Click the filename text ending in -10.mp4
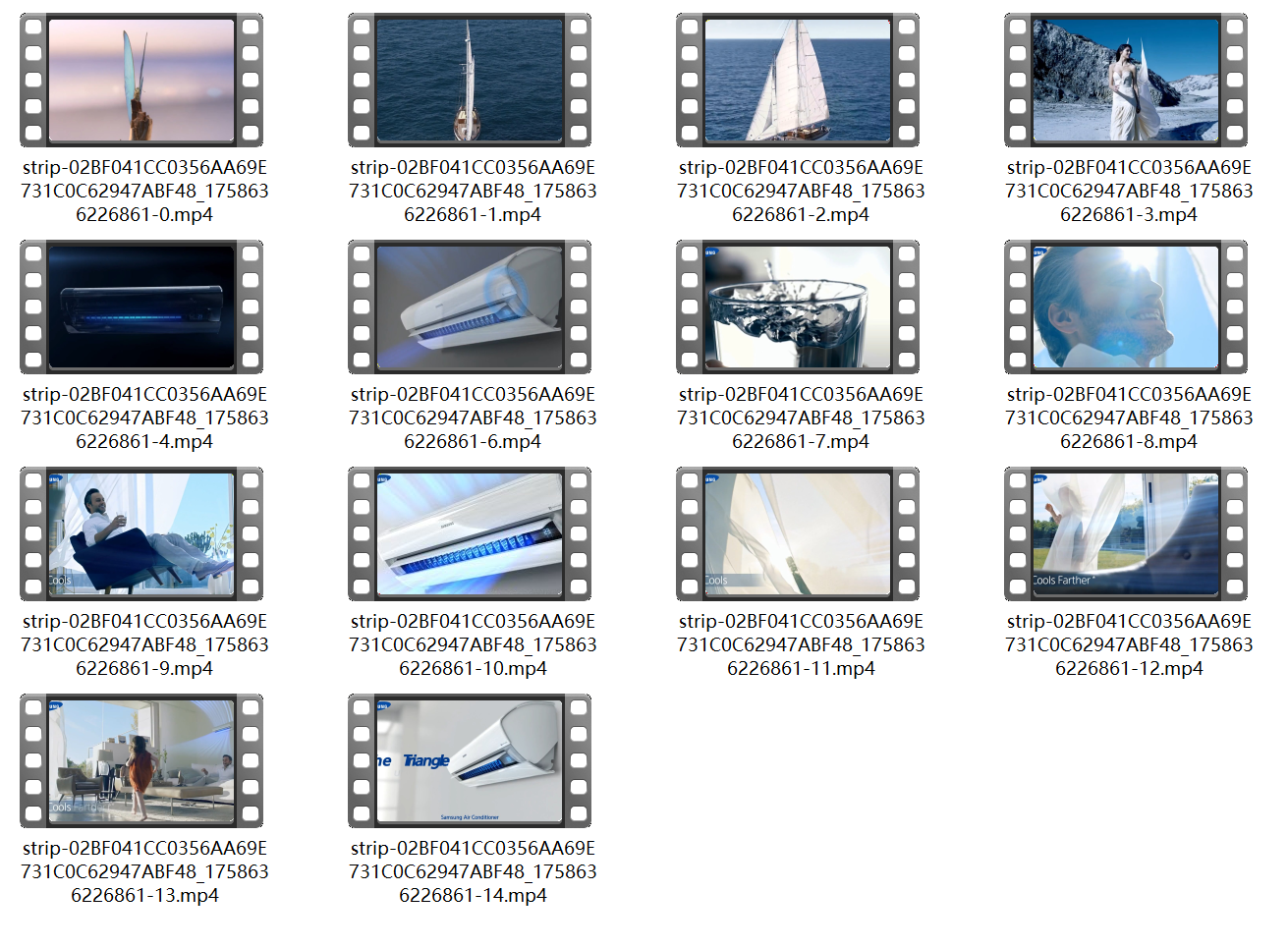This screenshot has width=1288, height=948. (x=473, y=643)
